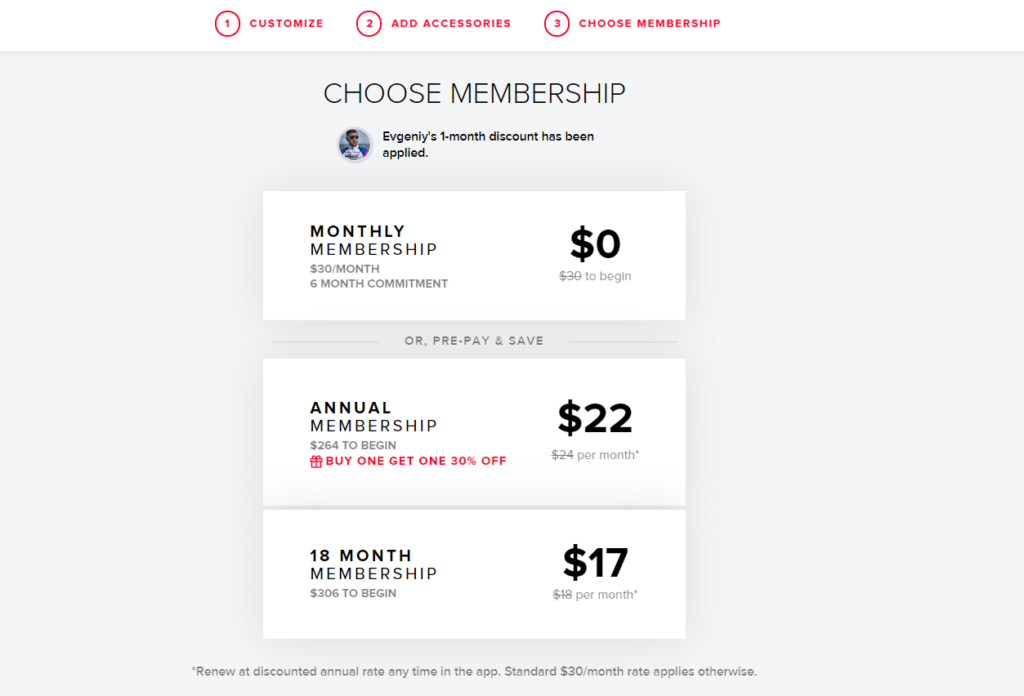The height and width of the screenshot is (696, 1024).
Task: Click Buy One Get One 30% Off
Action: click(x=416, y=461)
